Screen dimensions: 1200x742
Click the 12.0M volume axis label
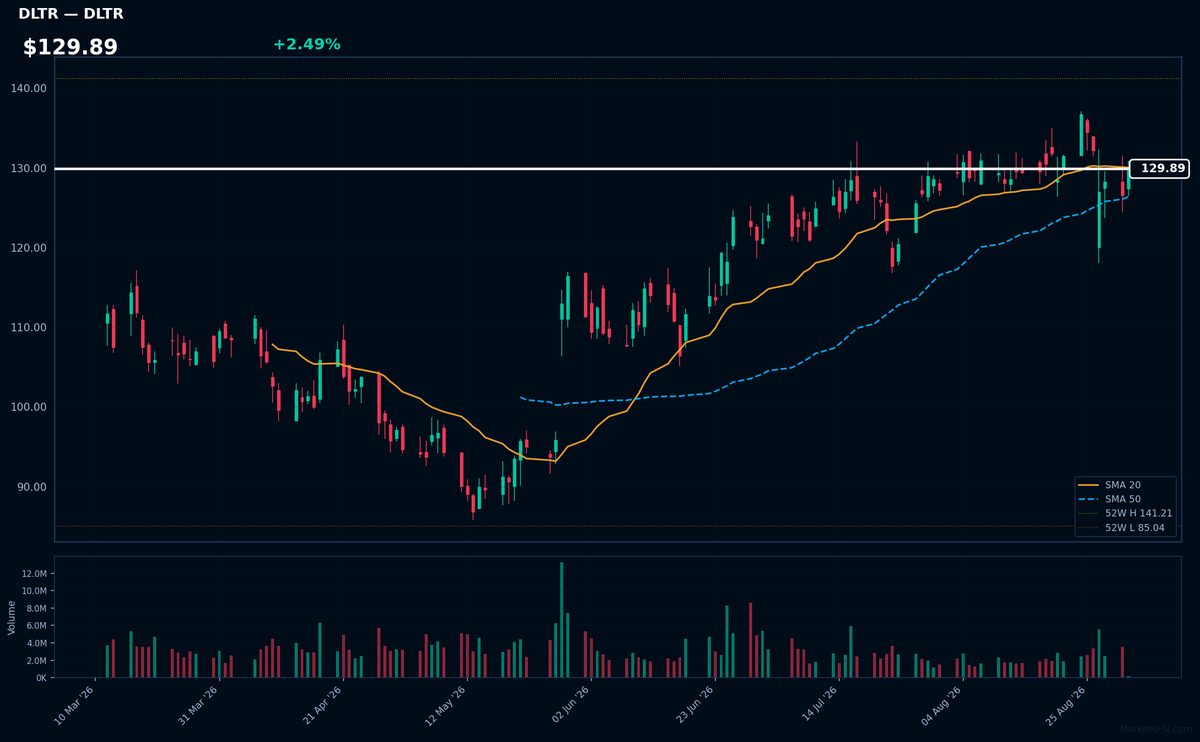coord(34,574)
